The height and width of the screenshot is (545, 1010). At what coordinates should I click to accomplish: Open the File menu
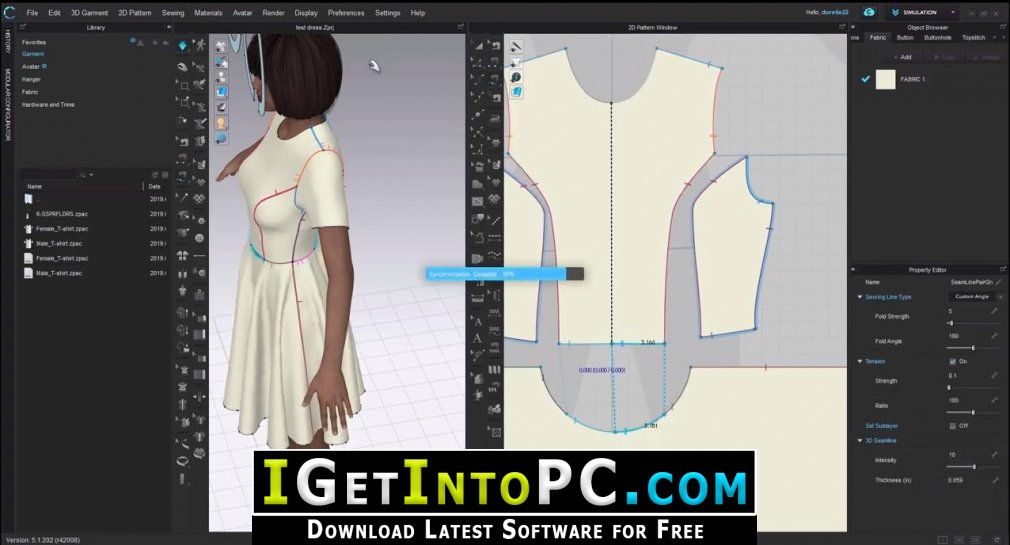32,13
